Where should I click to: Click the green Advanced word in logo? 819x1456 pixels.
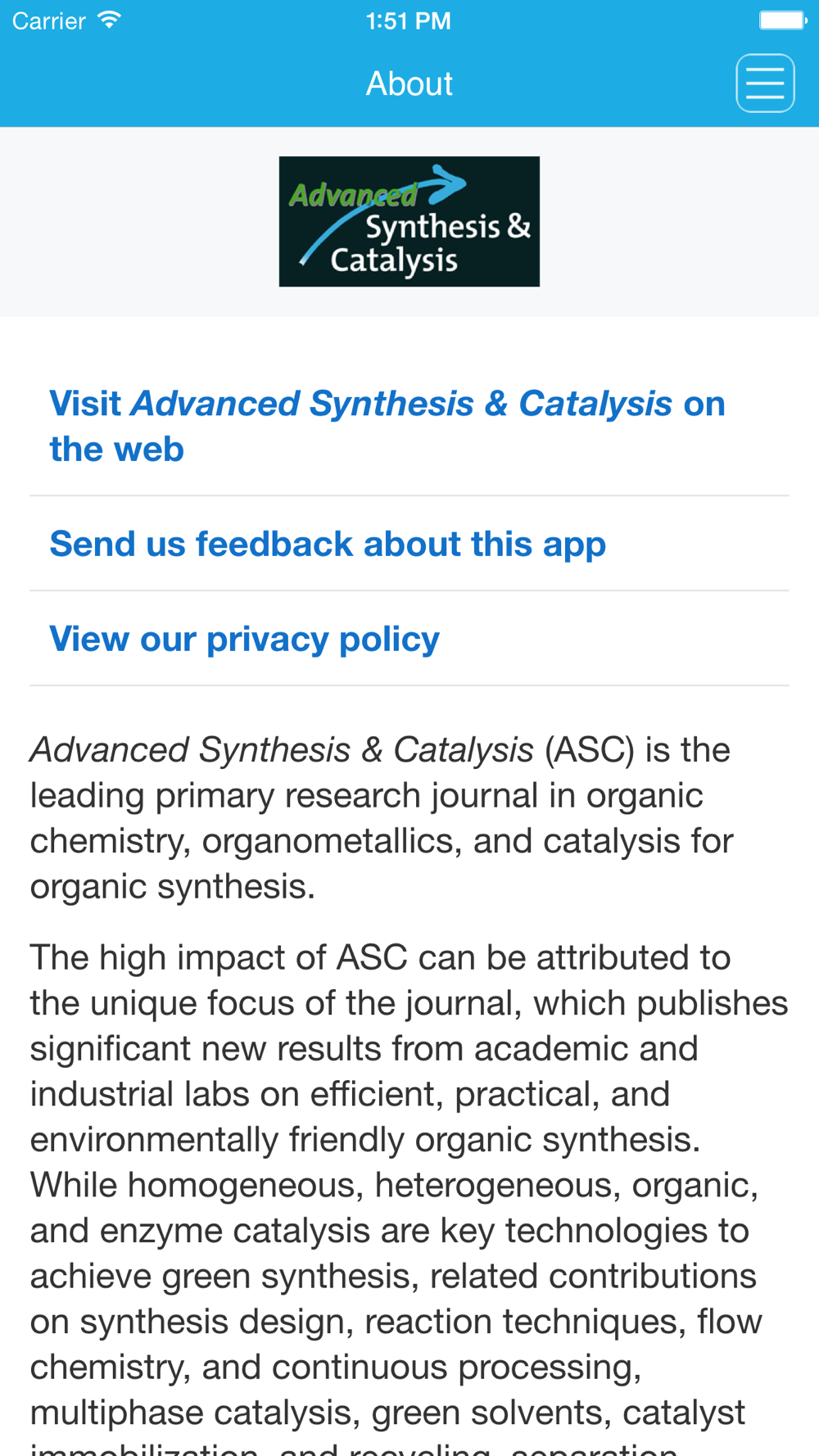point(353,195)
